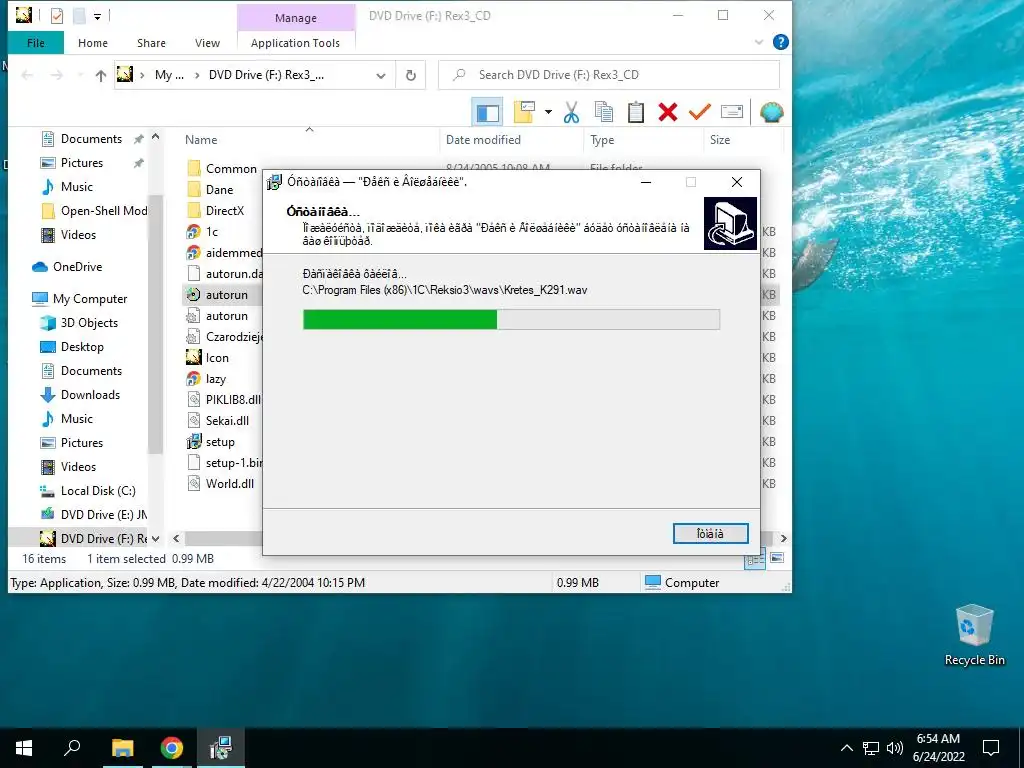Screen dimensions: 1024x768
Task: Click the search DVD Drive box
Action: point(609,75)
